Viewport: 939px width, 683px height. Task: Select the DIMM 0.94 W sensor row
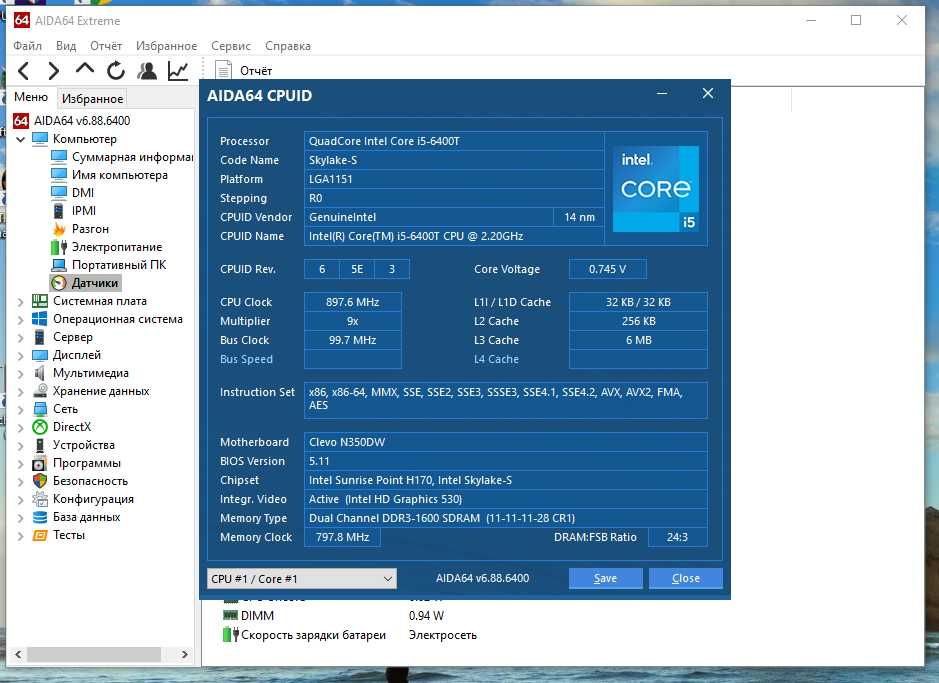point(333,615)
